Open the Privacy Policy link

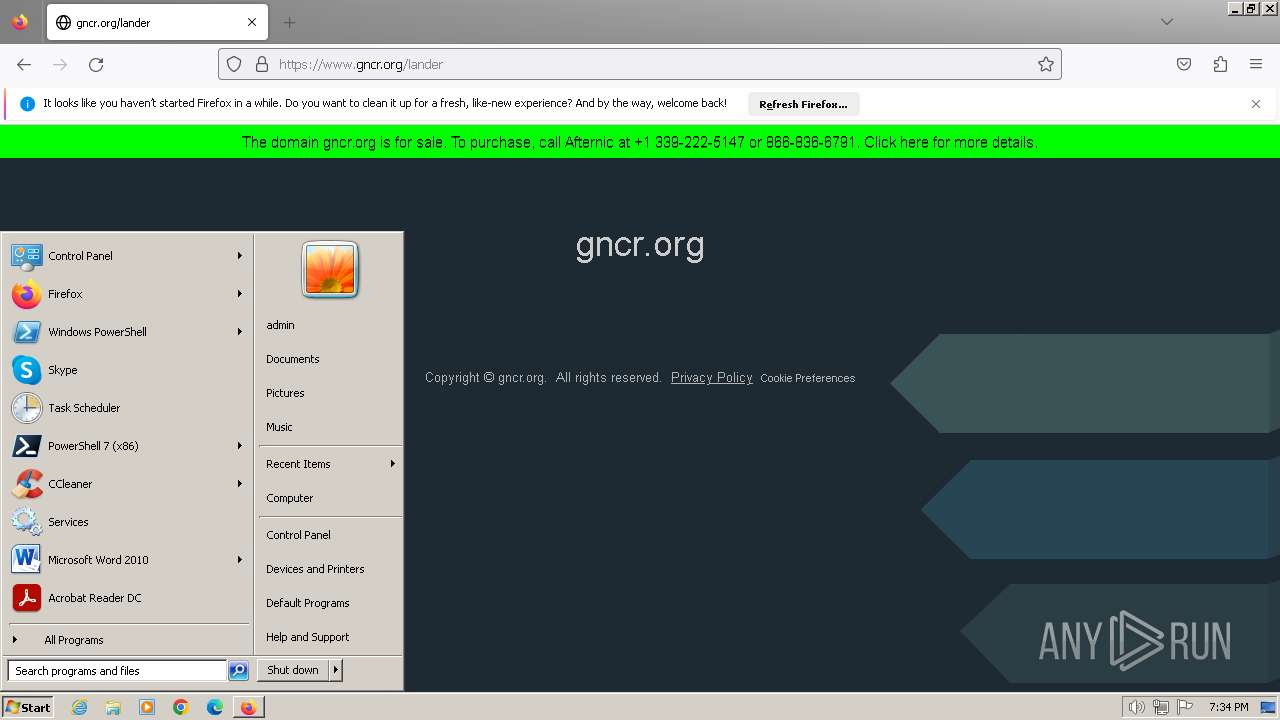(712, 377)
